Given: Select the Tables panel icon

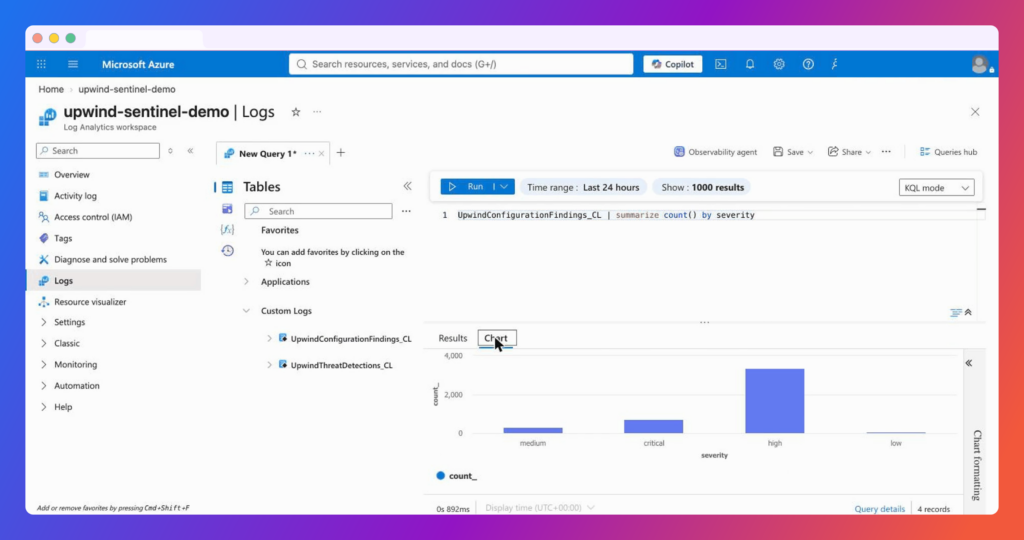Looking at the screenshot, I should [x=227, y=187].
